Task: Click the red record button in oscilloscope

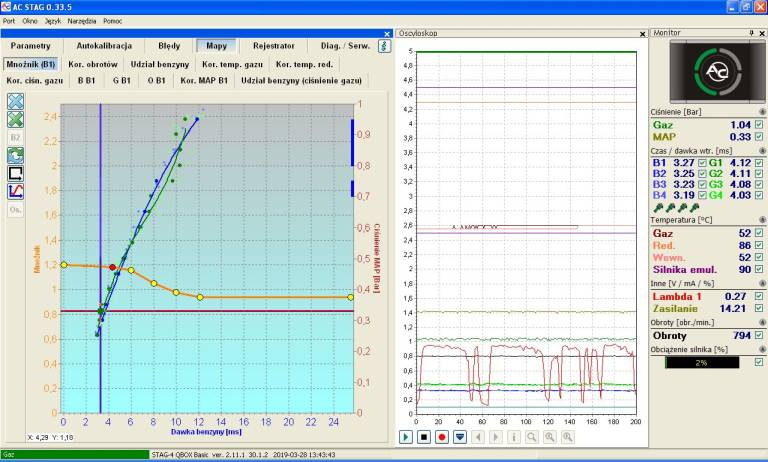Action: 442,437
